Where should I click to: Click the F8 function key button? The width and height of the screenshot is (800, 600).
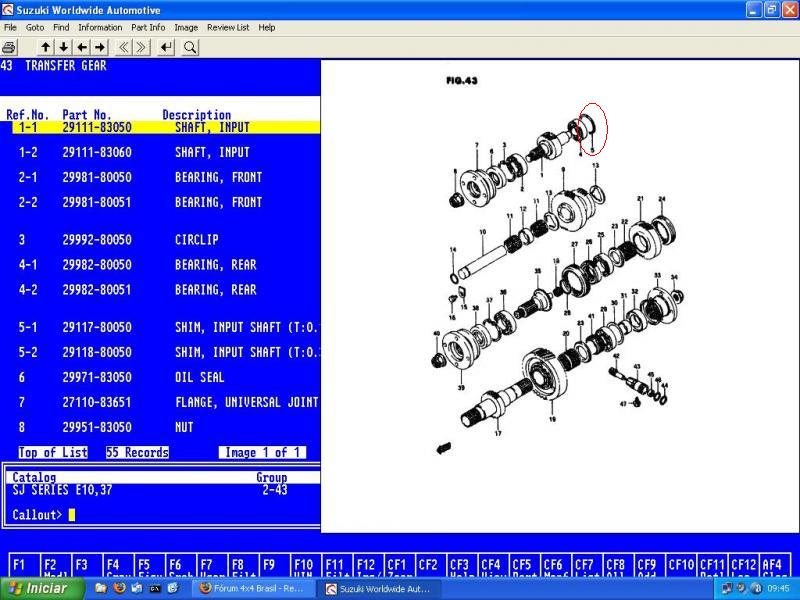click(x=242, y=565)
